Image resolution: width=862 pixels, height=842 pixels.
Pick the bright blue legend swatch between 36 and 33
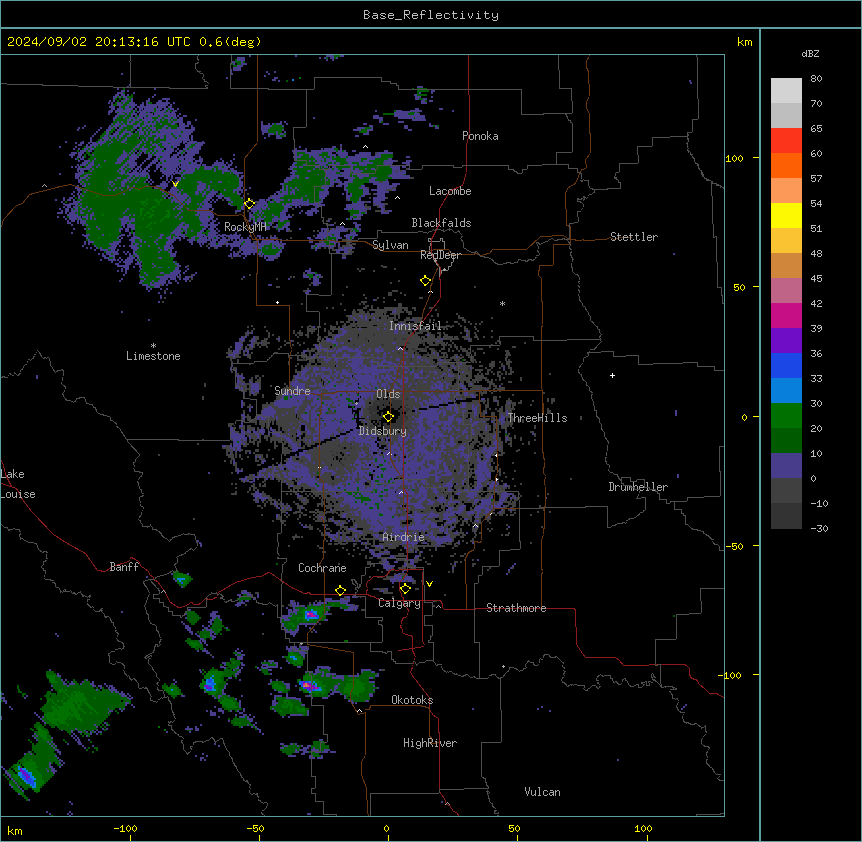pyautogui.click(x=786, y=365)
